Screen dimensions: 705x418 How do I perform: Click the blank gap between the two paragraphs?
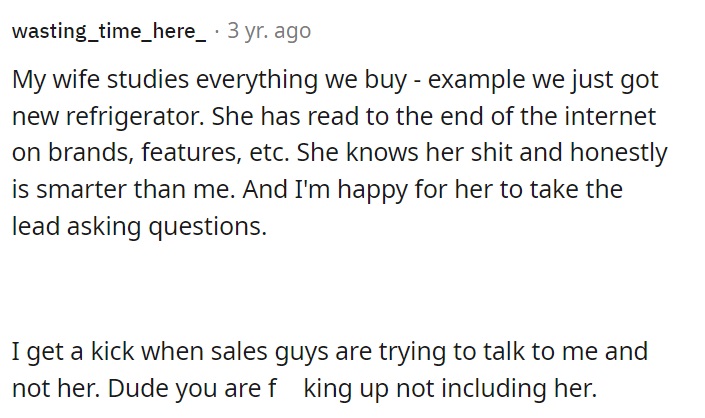coord(342,290)
